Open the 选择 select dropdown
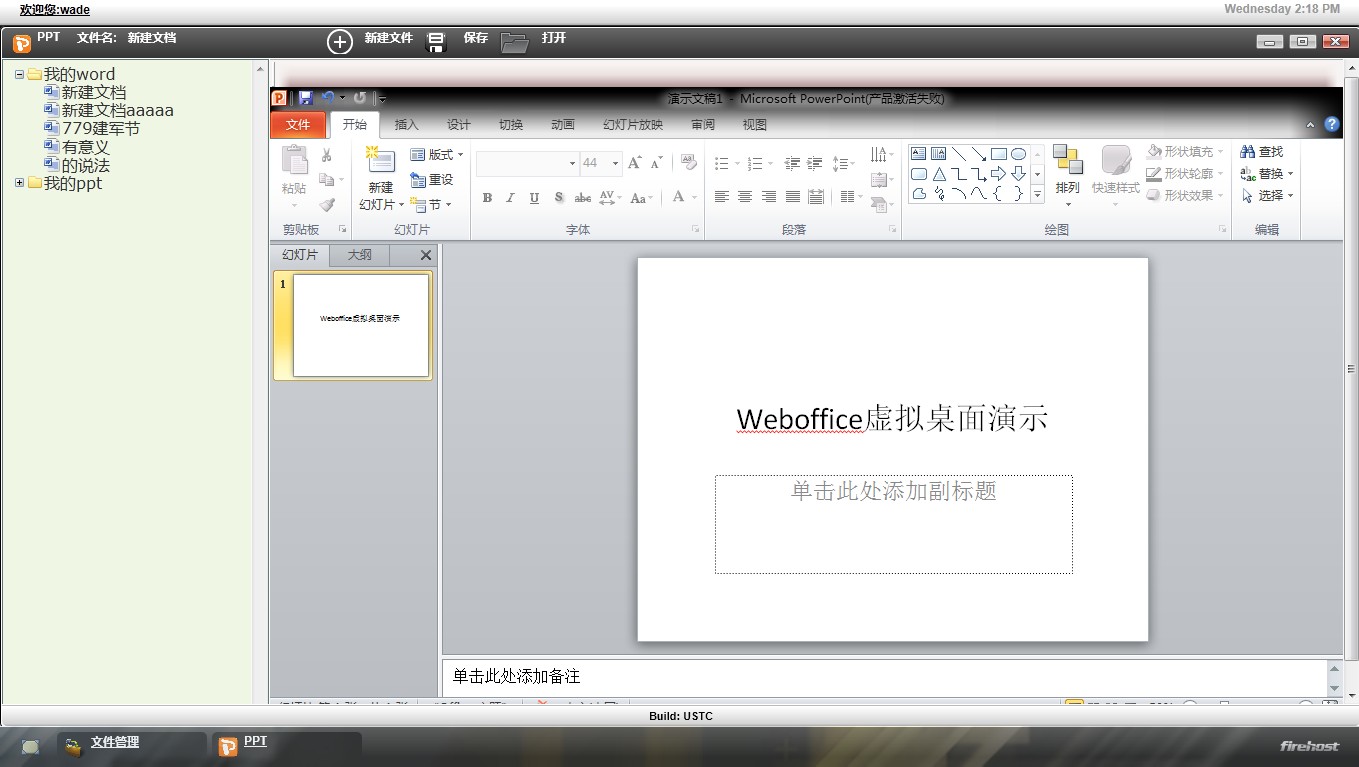This screenshot has width=1359, height=767. tap(1268, 196)
